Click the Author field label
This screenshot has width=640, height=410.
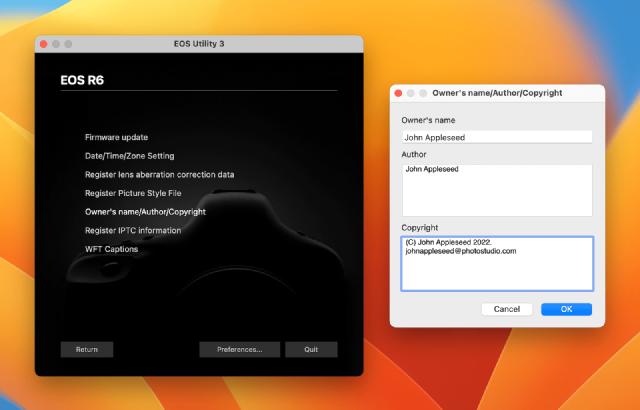(414, 155)
